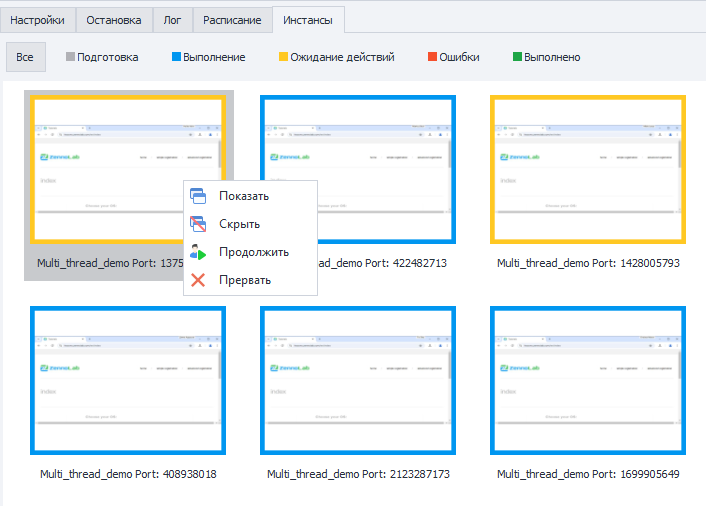Open the Остановка tab
The width and height of the screenshot is (706, 506).
tap(114, 20)
